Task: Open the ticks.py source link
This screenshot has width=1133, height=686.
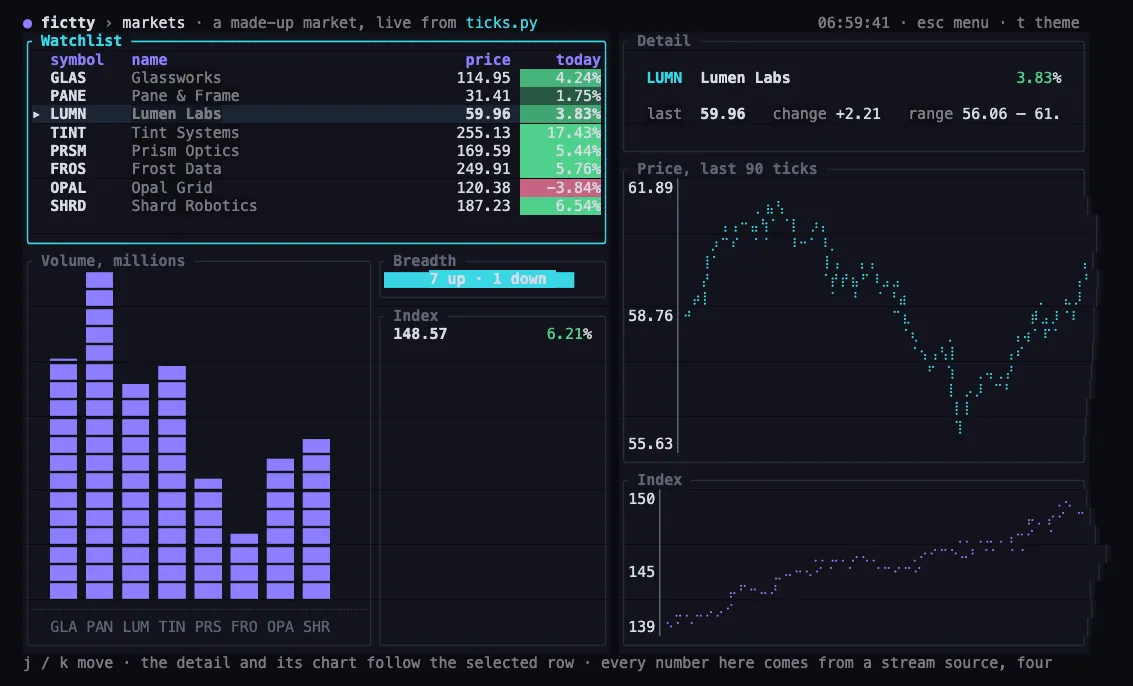Action: [x=501, y=22]
